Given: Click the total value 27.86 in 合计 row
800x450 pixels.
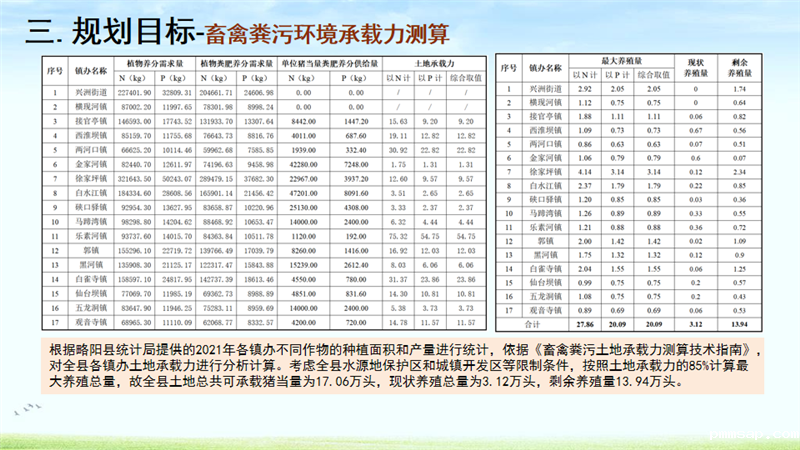Looking at the screenshot, I should [x=584, y=324].
